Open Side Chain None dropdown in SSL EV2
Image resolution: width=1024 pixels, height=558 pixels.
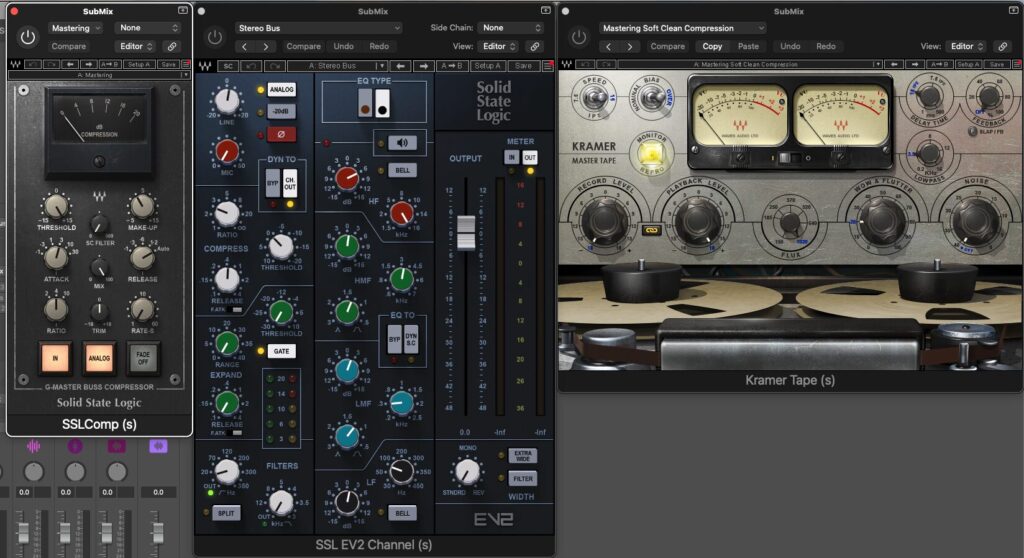point(511,28)
